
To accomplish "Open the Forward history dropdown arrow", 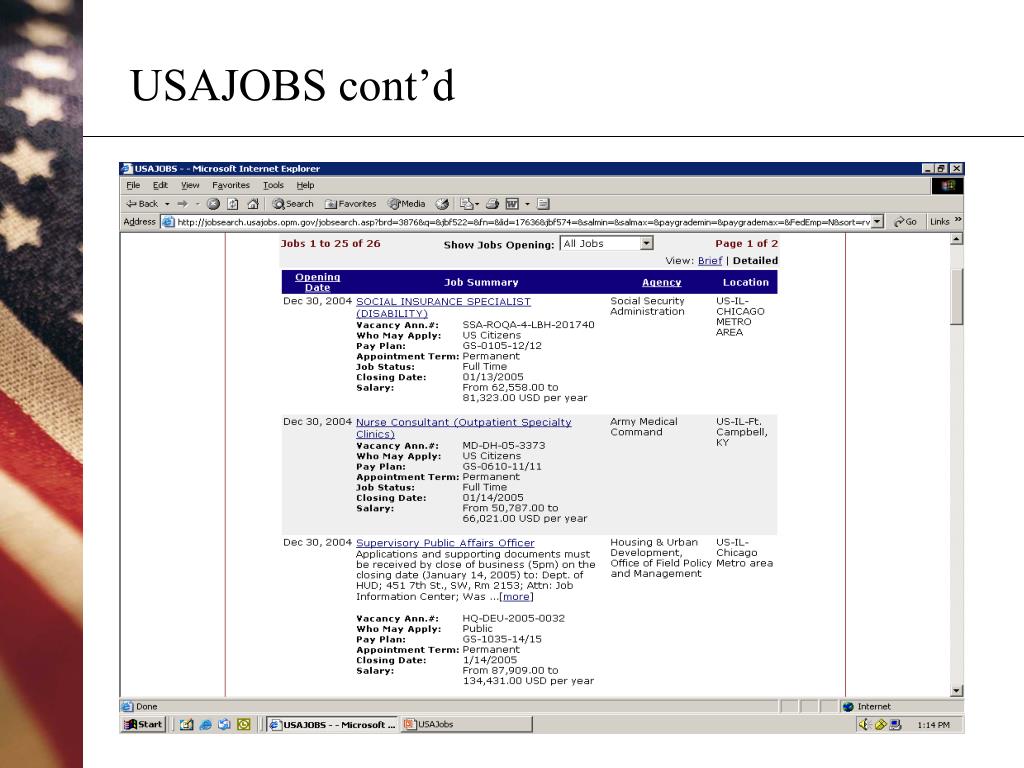I will point(197,204).
